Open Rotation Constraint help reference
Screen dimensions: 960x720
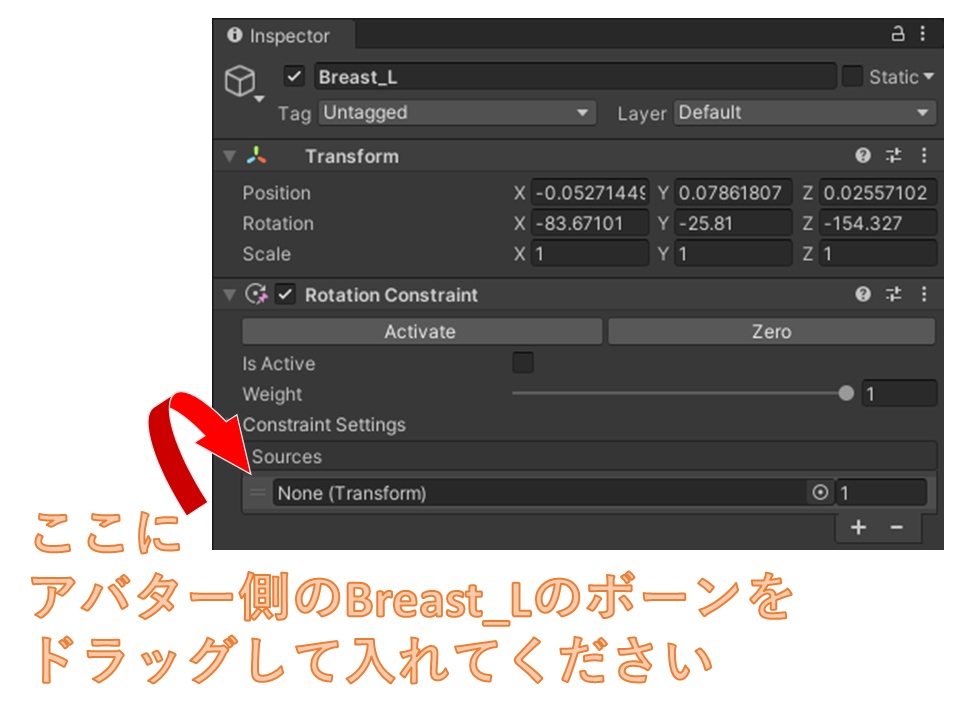click(x=863, y=294)
